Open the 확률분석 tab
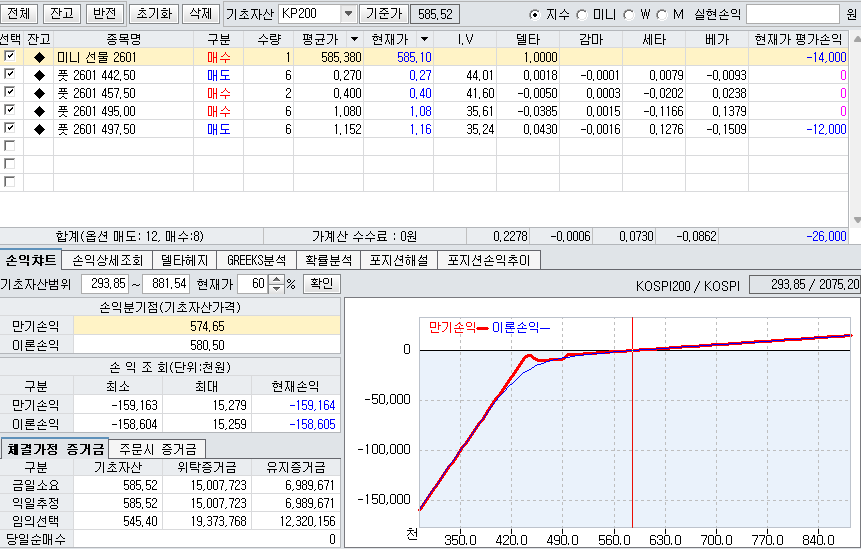 [328, 260]
